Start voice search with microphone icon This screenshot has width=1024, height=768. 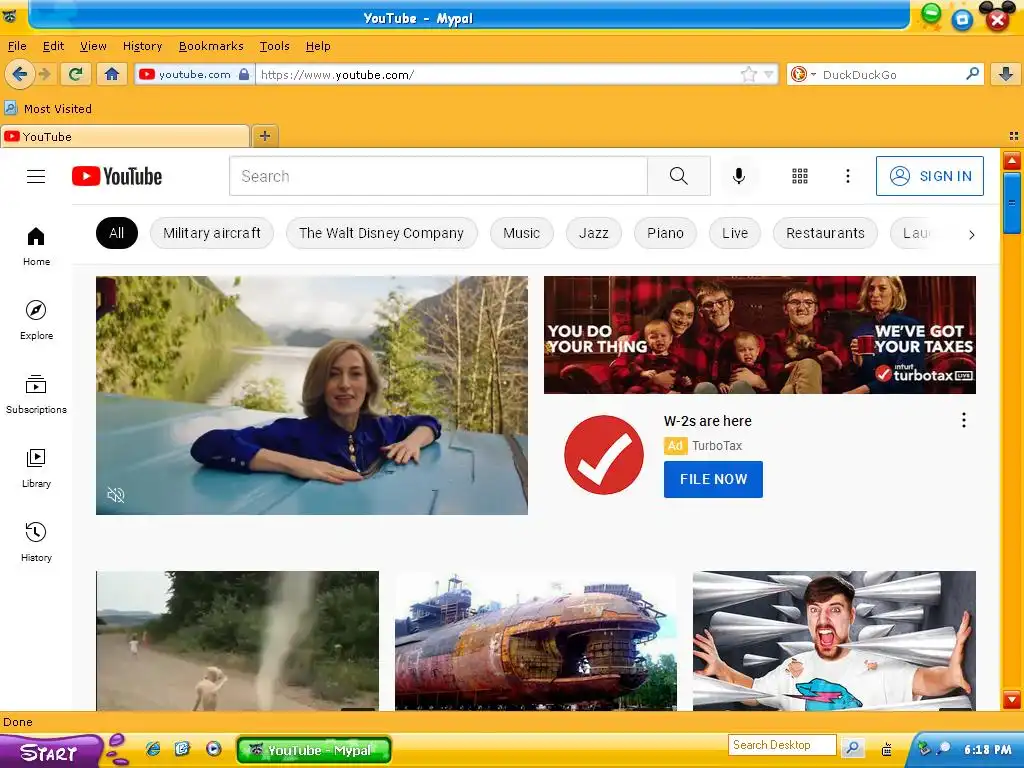(x=739, y=176)
